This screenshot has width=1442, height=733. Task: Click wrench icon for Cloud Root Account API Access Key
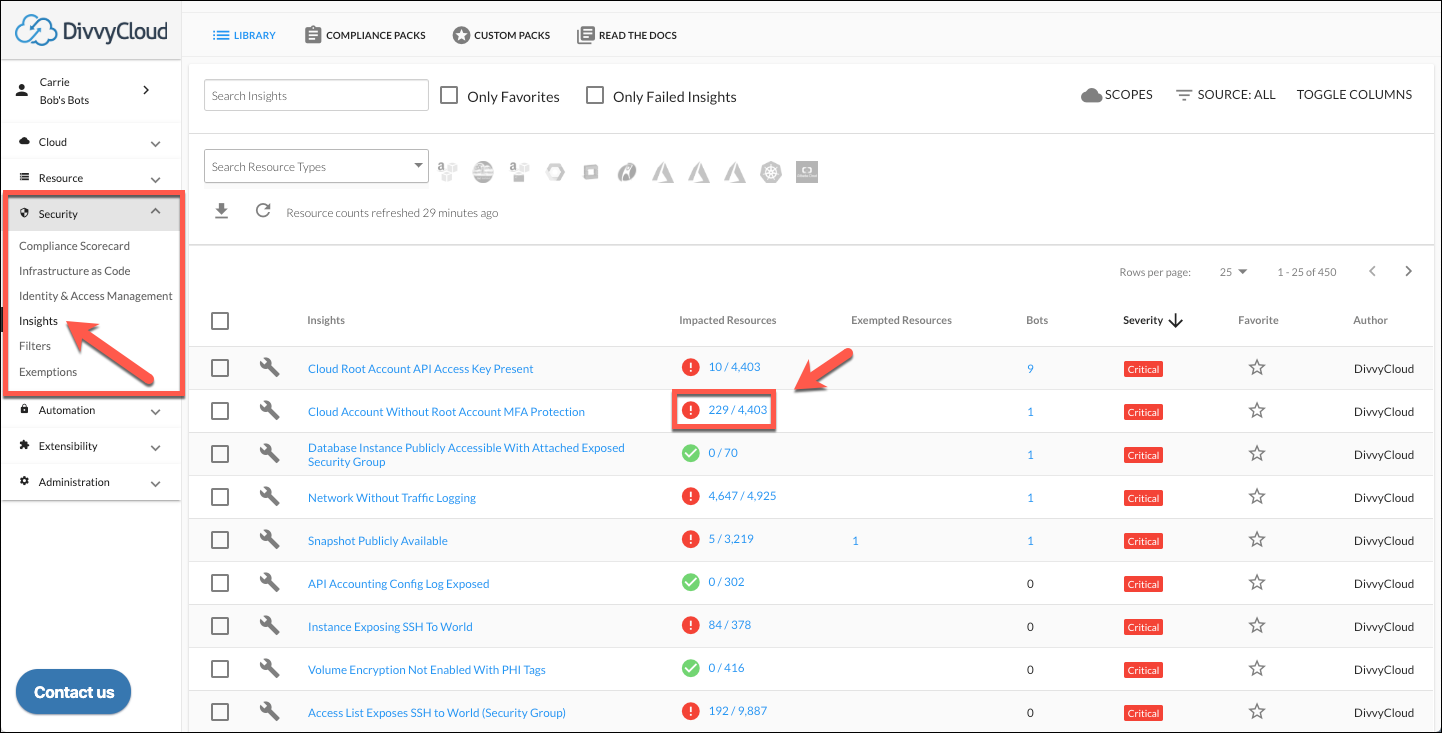pos(269,368)
